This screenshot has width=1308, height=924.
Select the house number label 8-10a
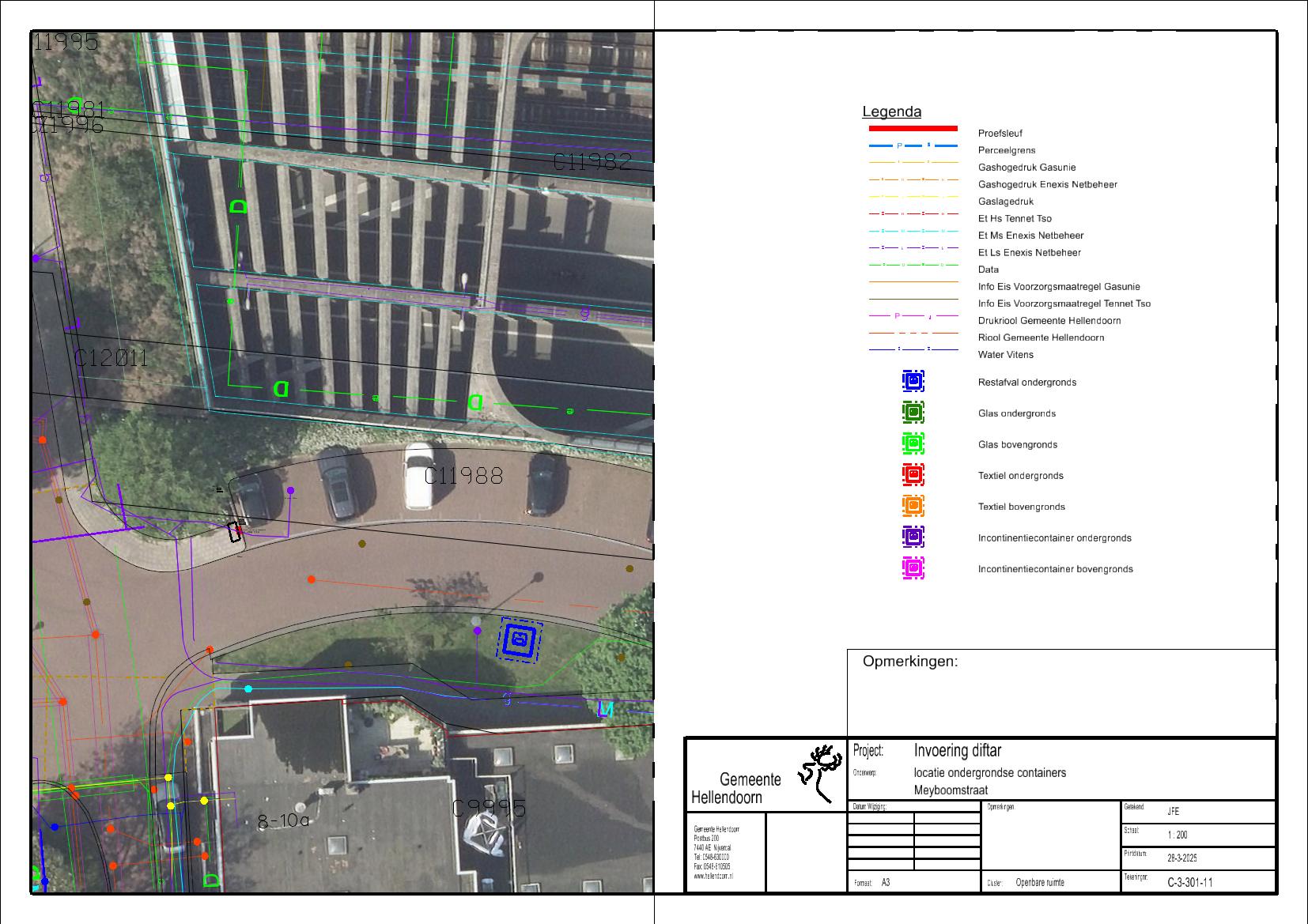(284, 822)
